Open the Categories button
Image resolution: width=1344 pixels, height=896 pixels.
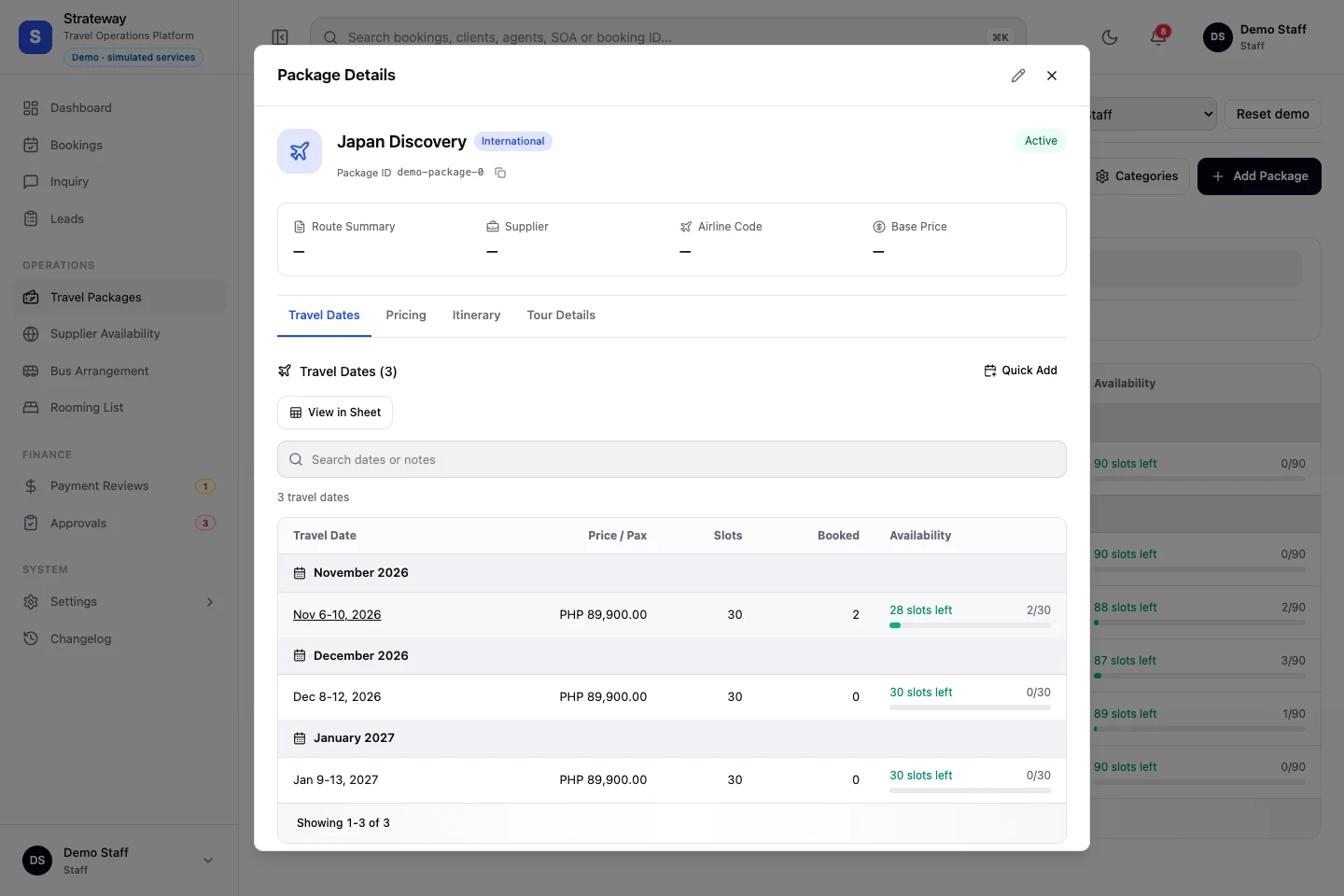click(1137, 176)
